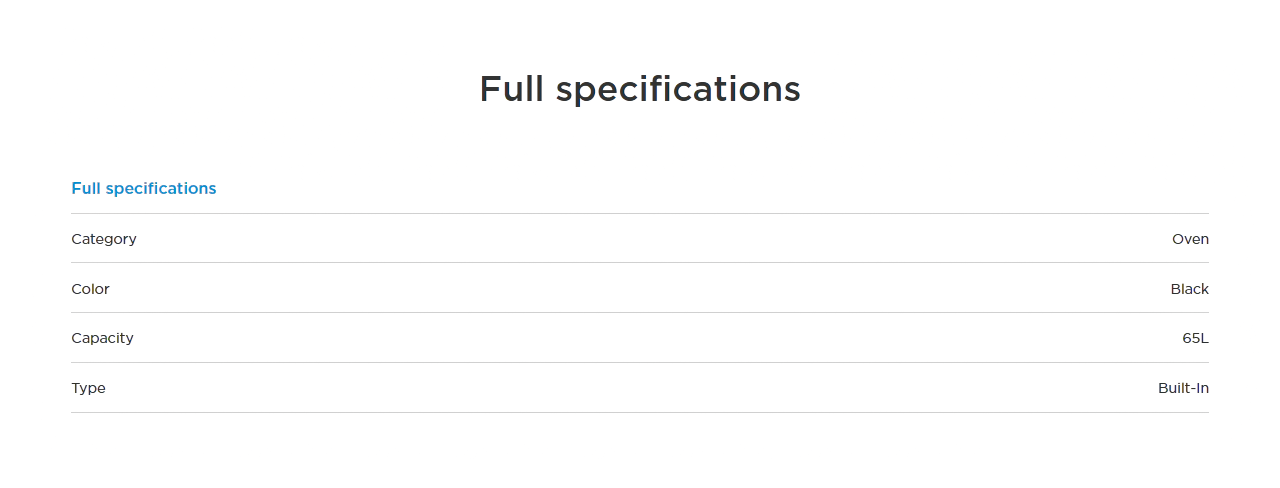Click the word specifications in the large heading
This screenshot has height=488, width=1280.
pyautogui.click(x=678, y=89)
